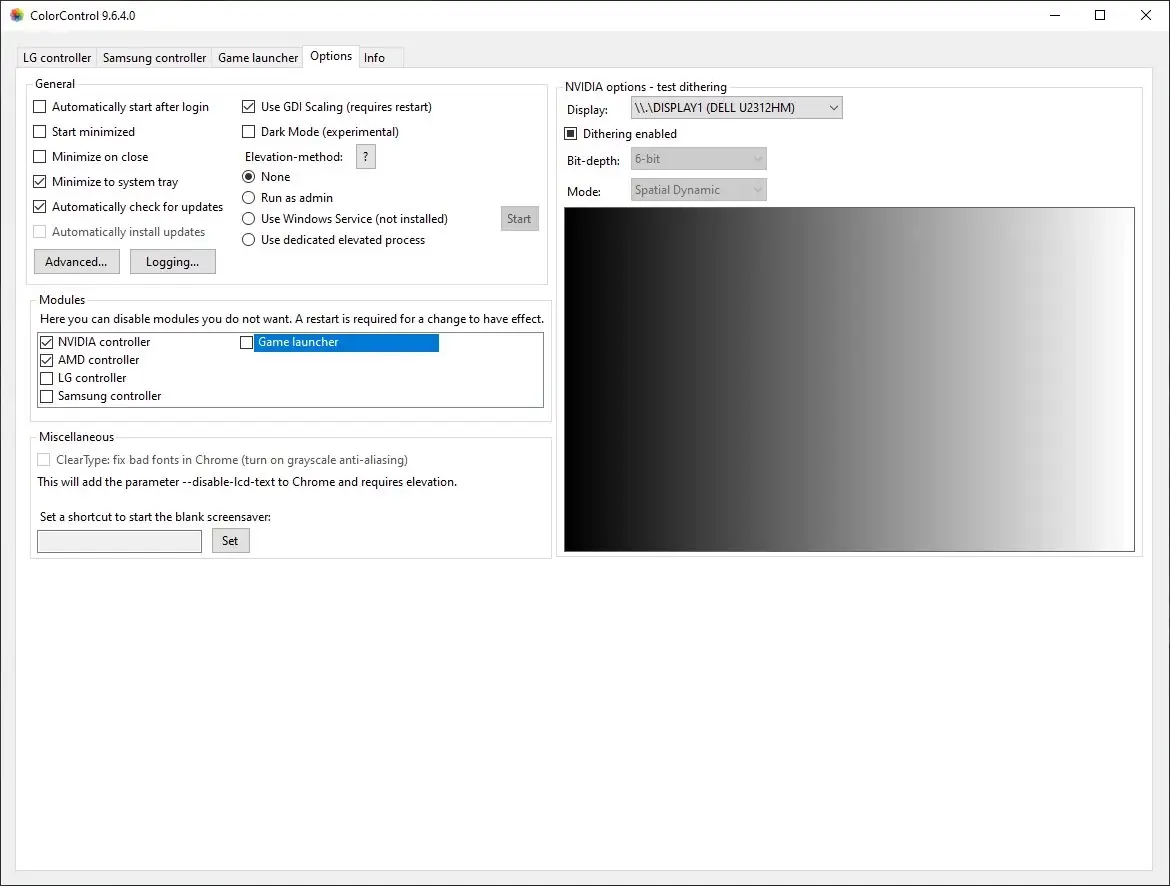Enable Dark Mode (experimental)

tap(248, 131)
